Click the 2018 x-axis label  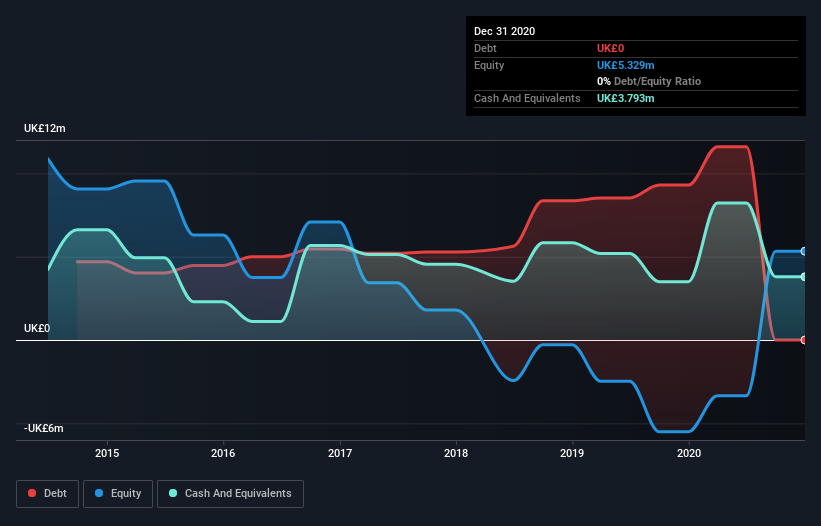click(x=456, y=453)
